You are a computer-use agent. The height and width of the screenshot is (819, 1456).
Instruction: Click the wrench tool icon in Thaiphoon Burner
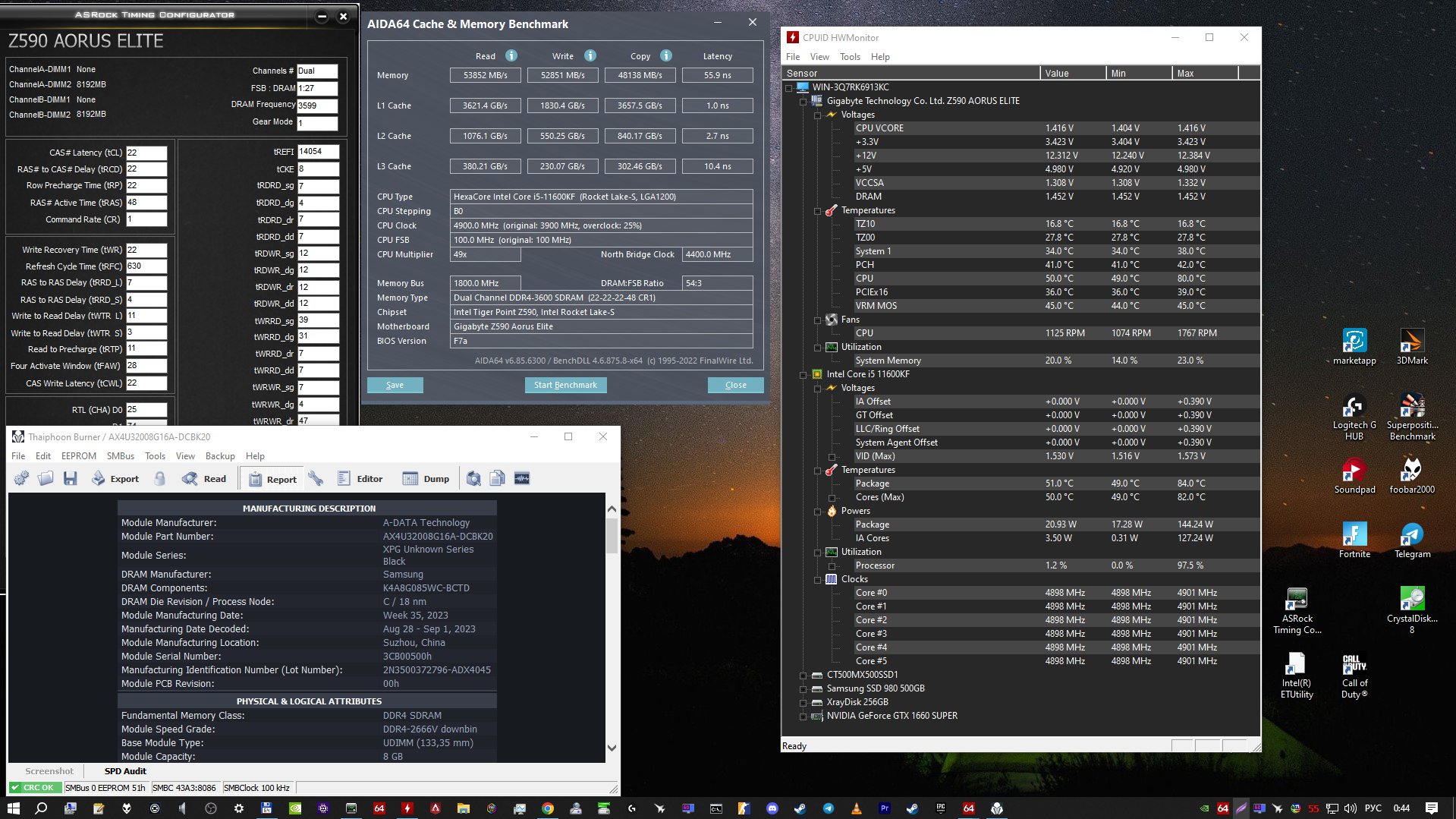pyautogui.click(x=316, y=478)
